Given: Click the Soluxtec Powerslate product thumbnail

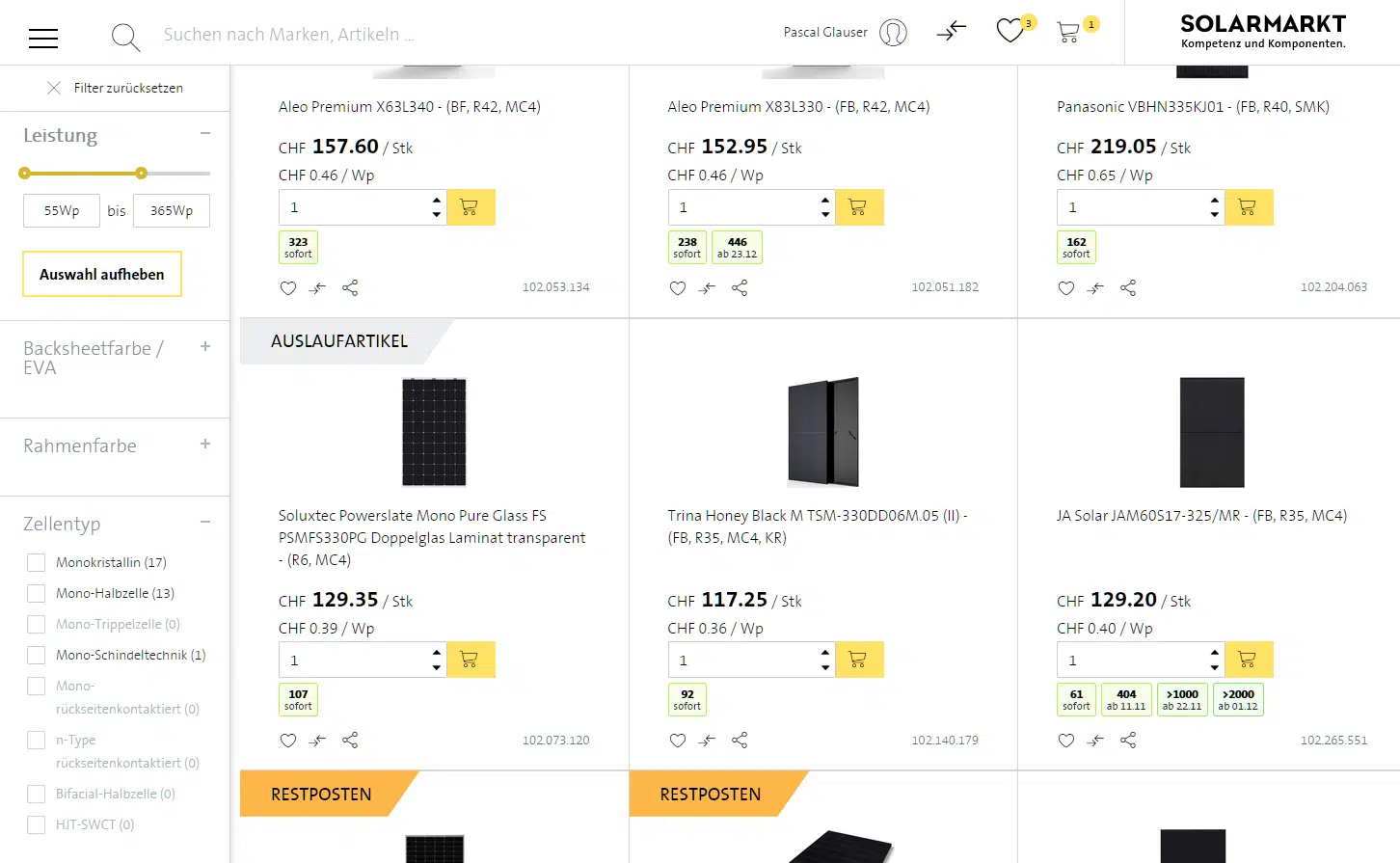Looking at the screenshot, I should (x=434, y=432).
